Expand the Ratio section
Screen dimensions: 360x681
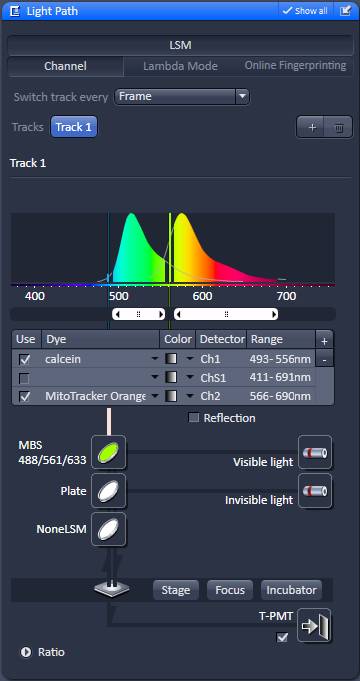(26, 652)
